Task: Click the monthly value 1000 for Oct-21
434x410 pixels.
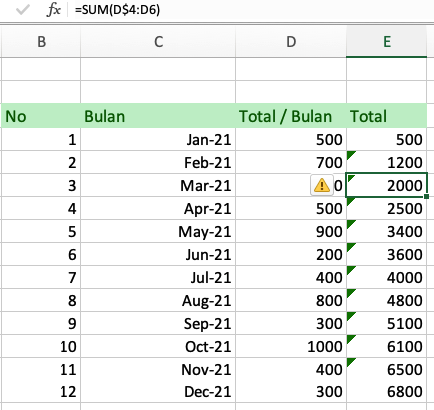Action: 291,346
